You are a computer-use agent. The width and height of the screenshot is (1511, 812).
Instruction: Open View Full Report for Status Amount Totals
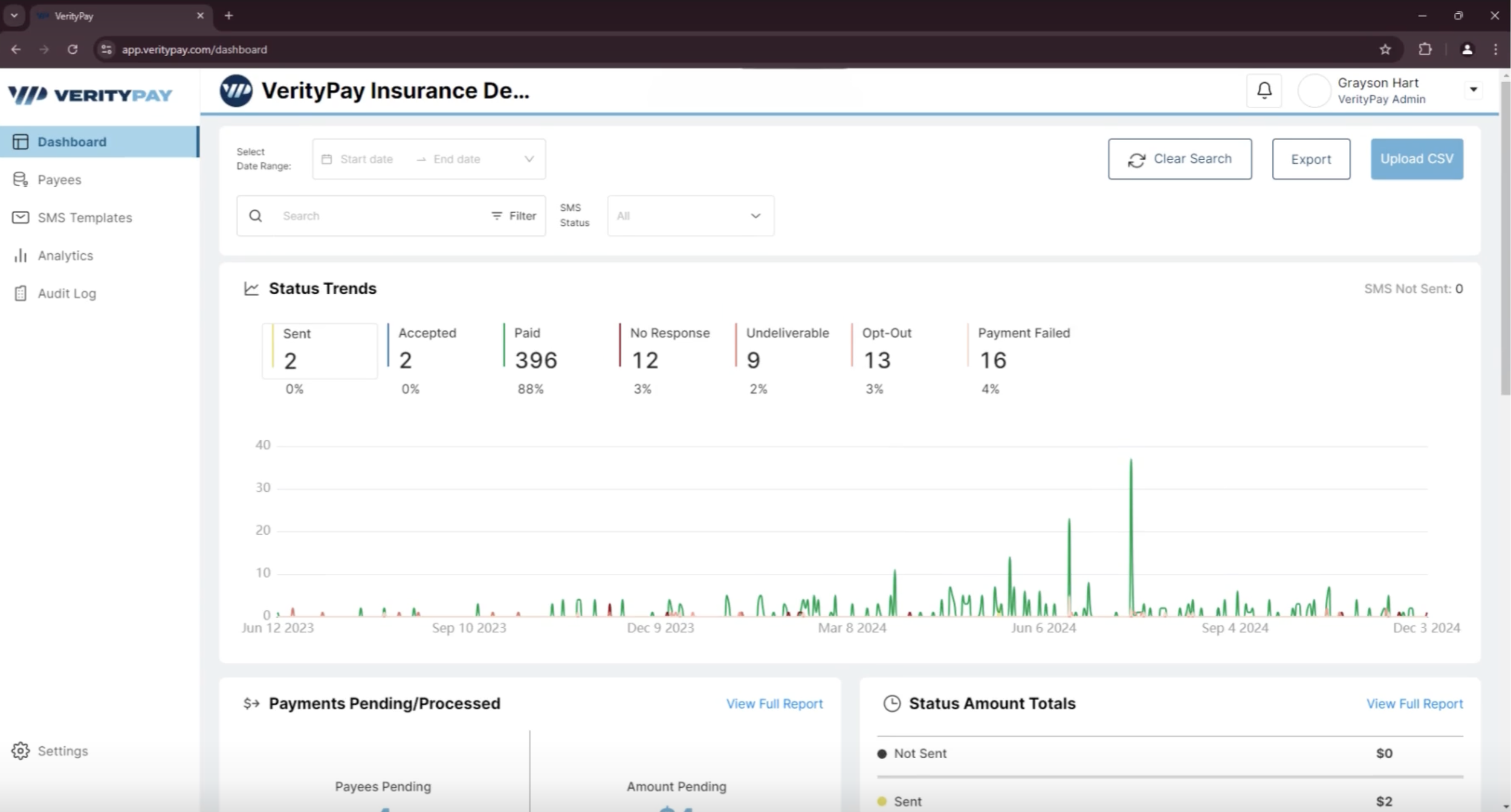tap(1414, 703)
